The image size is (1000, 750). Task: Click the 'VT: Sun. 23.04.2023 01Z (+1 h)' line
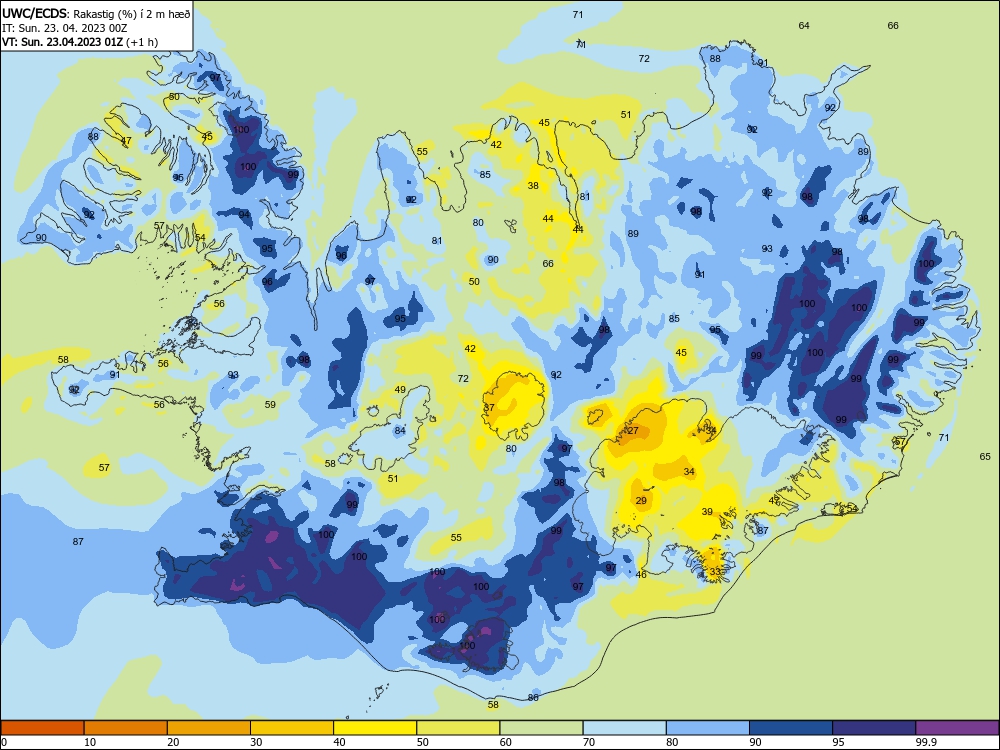[80, 42]
